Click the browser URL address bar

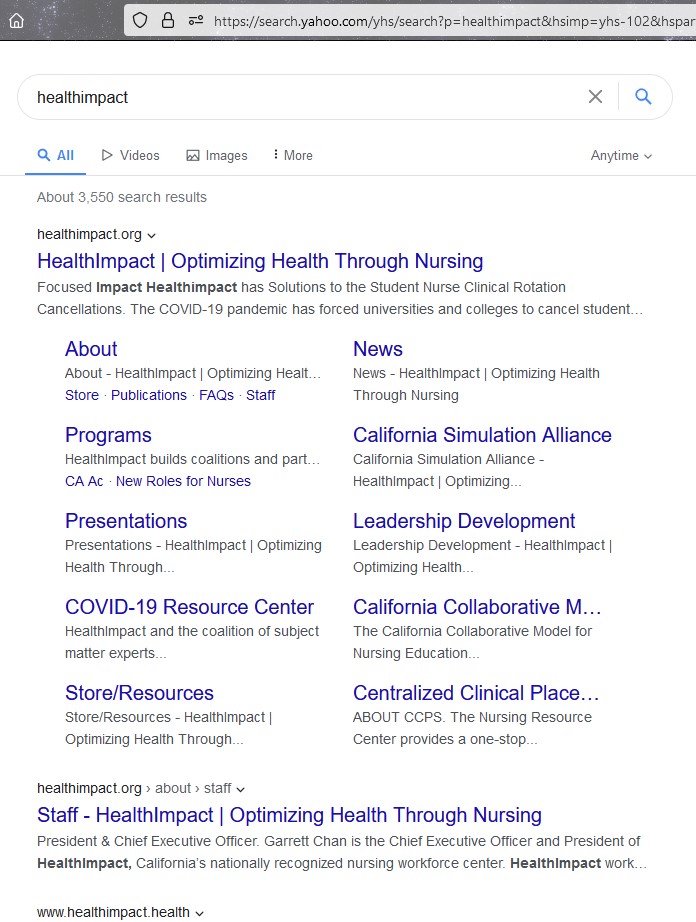[450, 20]
